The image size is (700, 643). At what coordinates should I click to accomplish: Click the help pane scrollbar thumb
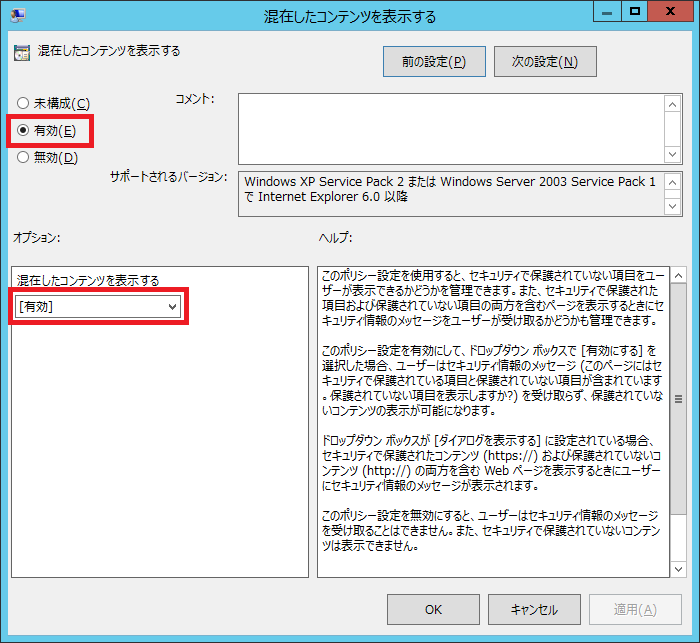pyautogui.click(x=679, y=399)
